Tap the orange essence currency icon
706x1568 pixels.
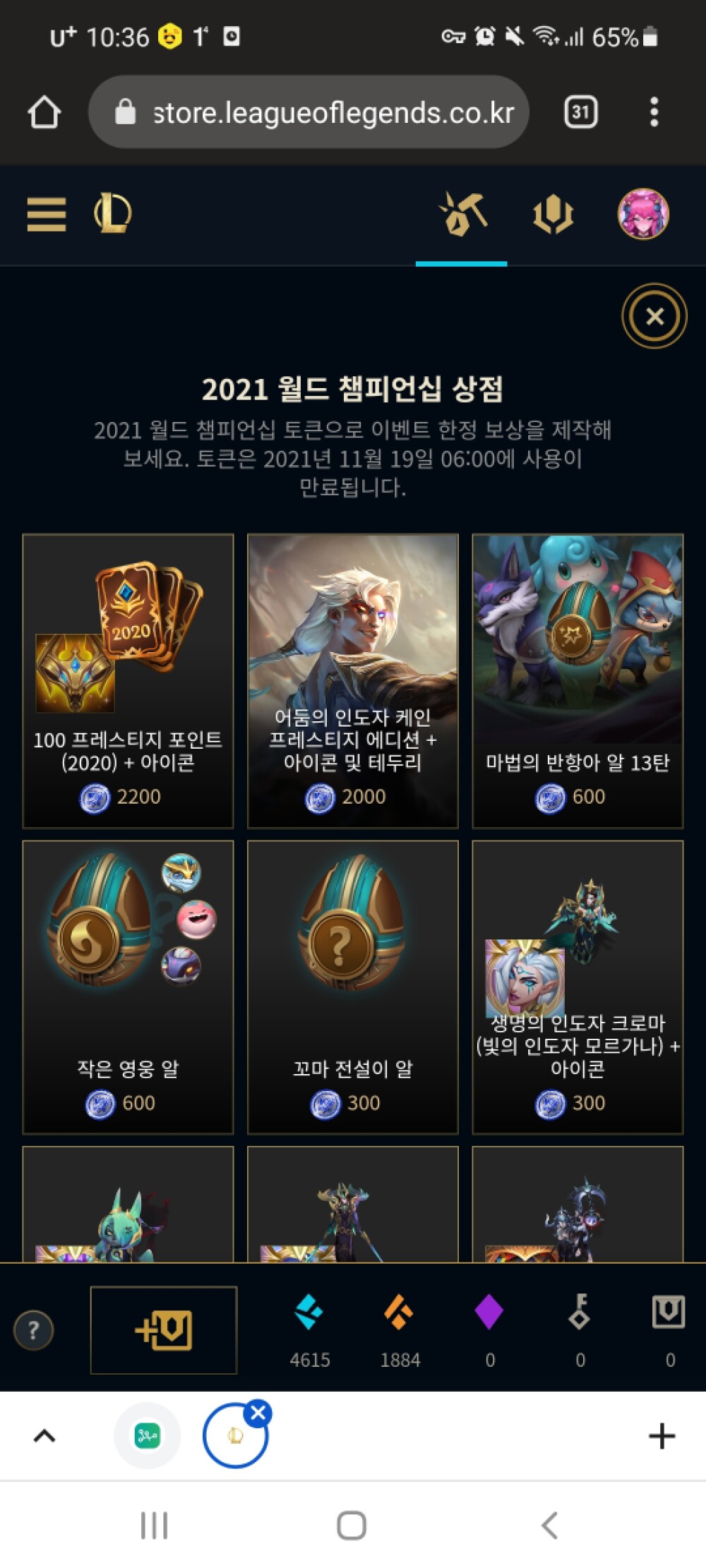(x=399, y=1313)
